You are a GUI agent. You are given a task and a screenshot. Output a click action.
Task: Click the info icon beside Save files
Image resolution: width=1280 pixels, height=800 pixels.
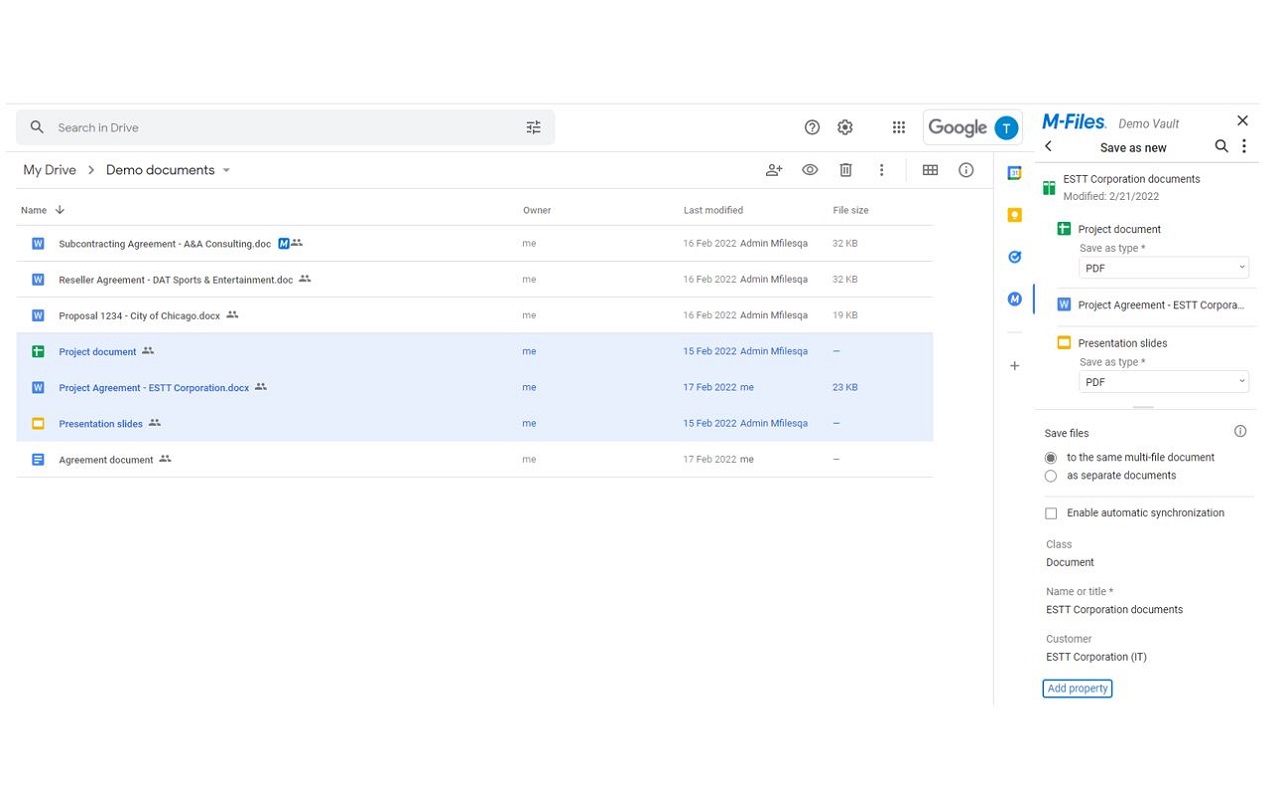click(x=1240, y=430)
